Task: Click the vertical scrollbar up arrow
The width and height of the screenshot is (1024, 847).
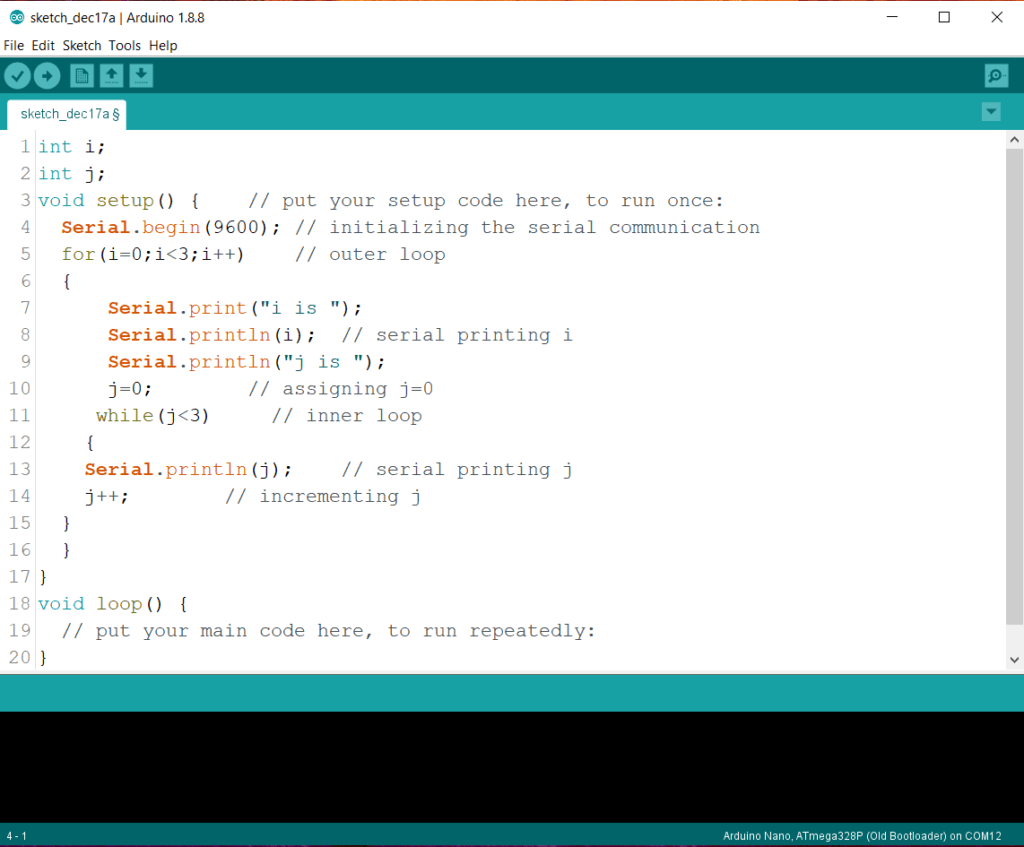Action: point(1015,140)
